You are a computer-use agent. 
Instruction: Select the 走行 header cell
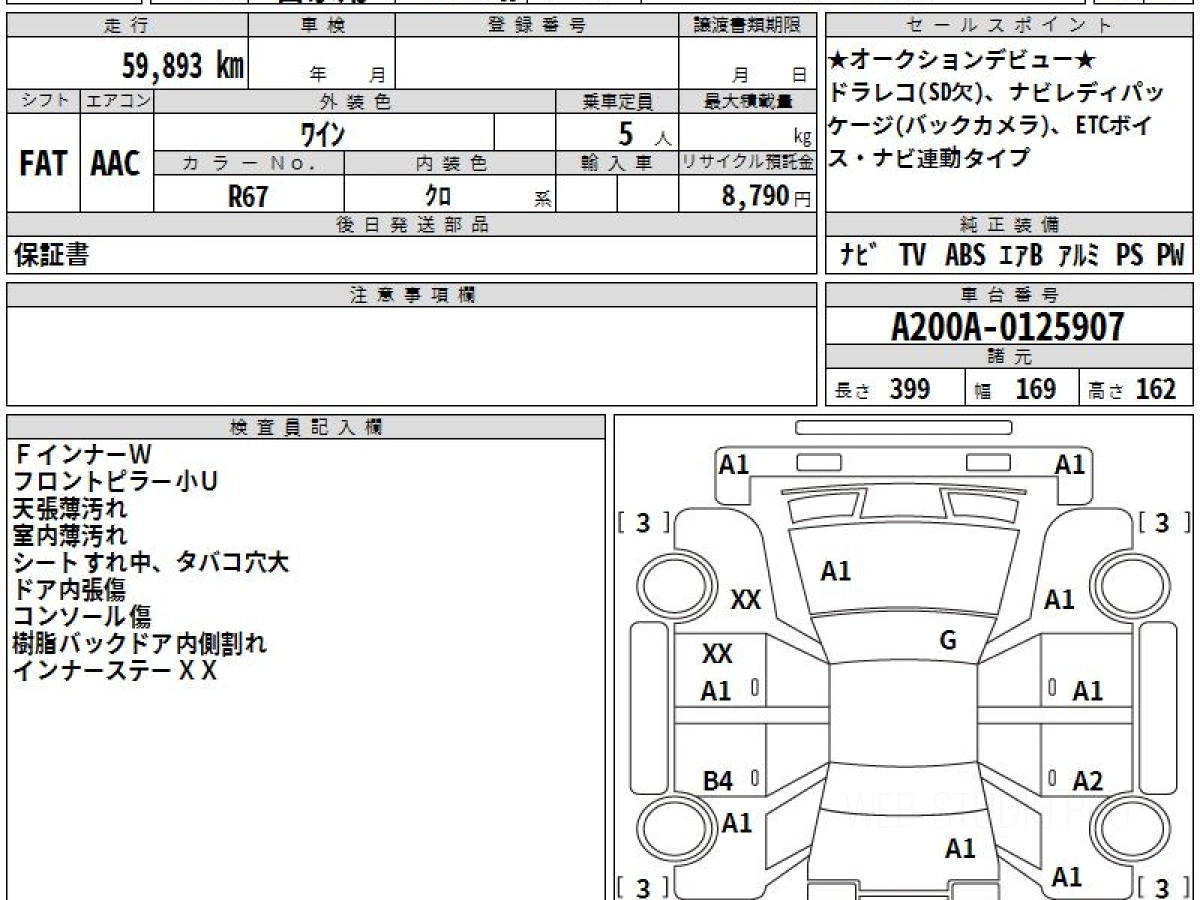[126, 26]
